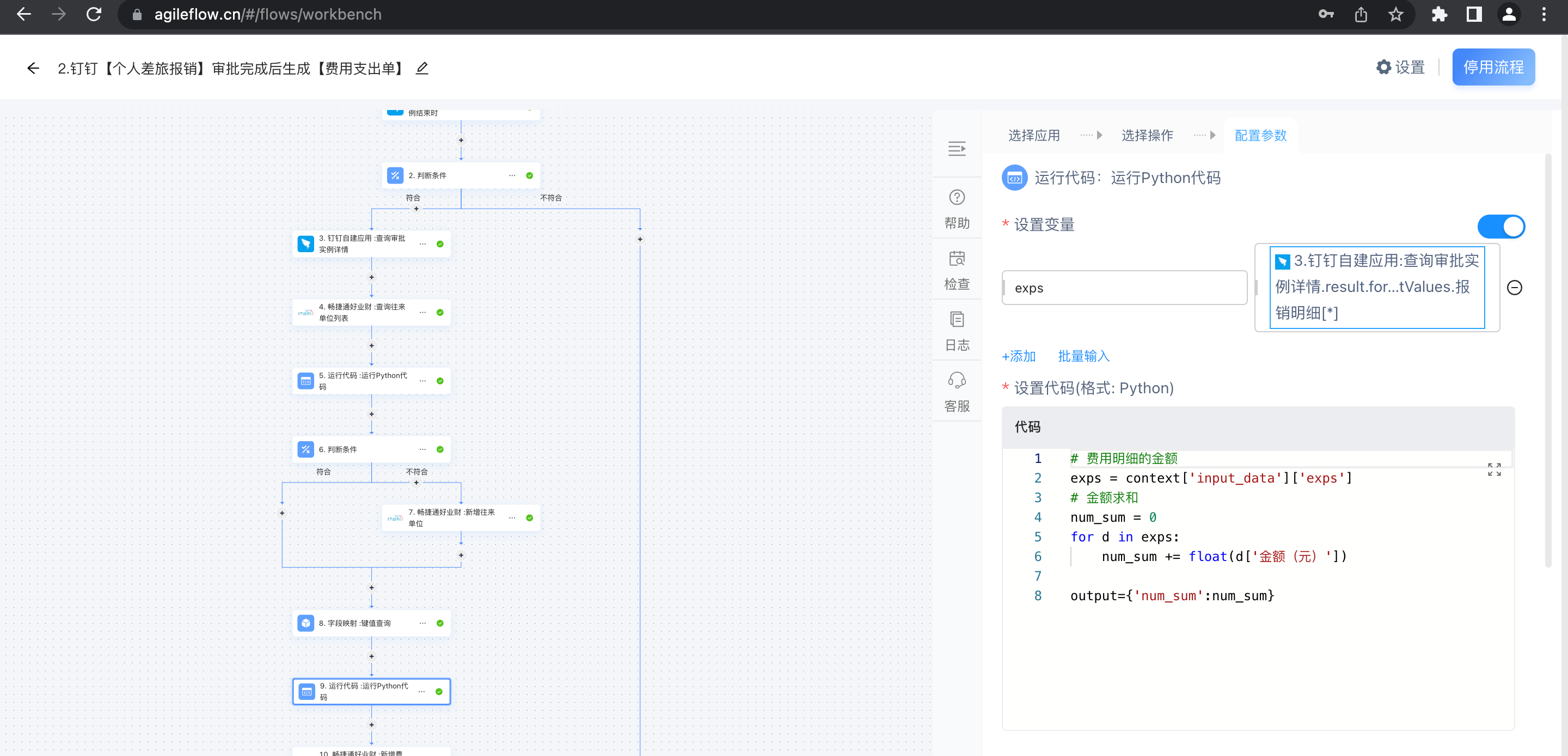Return to flow list with back arrow
Screen dimensions: 1568x756
pyautogui.click(x=33, y=68)
